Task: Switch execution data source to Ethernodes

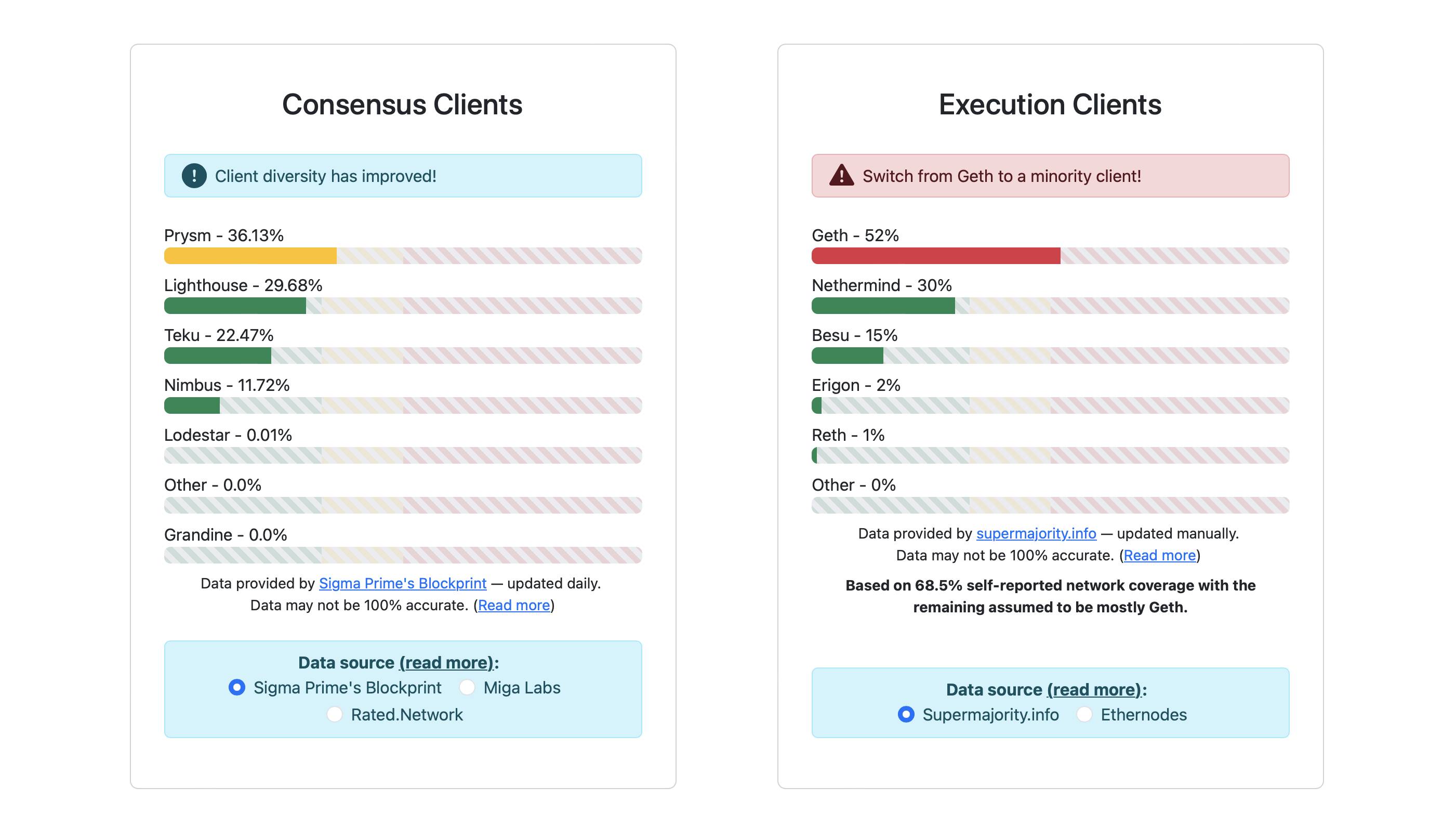Action: (1084, 715)
